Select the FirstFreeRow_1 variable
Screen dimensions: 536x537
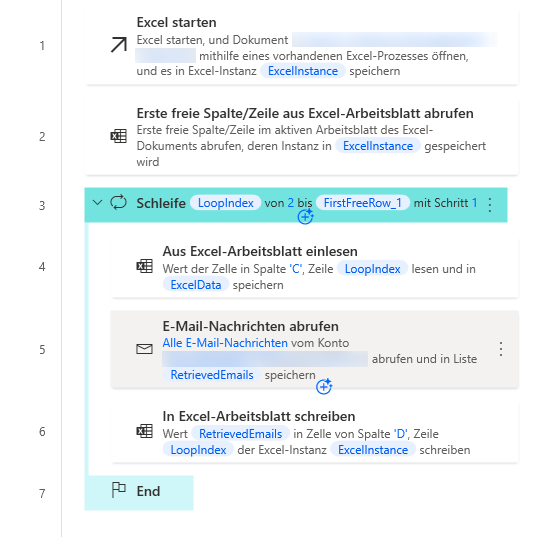coord(362,203)
